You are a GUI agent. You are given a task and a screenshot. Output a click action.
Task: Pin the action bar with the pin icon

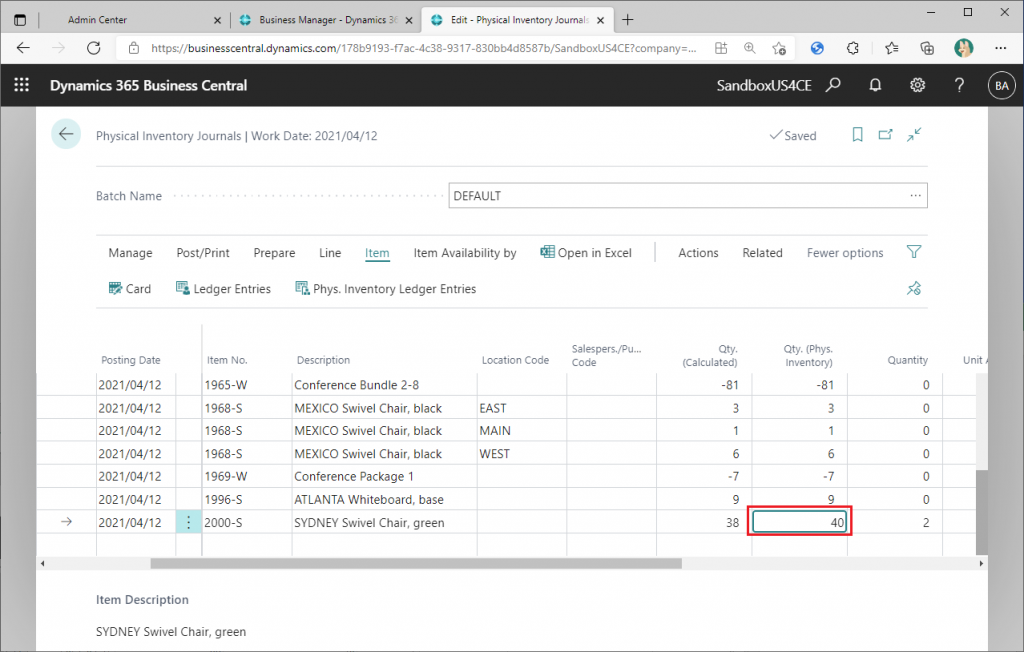(x=914, y=288)
